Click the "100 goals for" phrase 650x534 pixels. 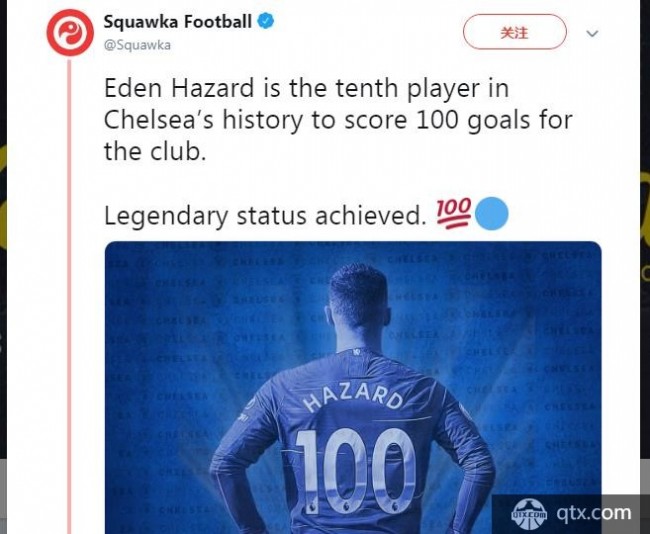point(494,120)
